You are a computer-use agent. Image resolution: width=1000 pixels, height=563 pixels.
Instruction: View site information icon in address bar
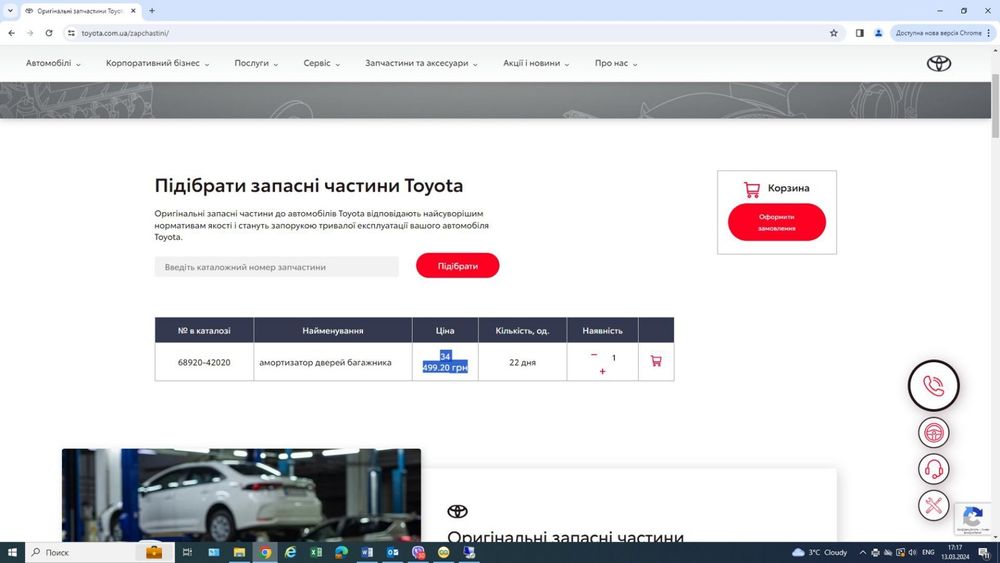71,33
